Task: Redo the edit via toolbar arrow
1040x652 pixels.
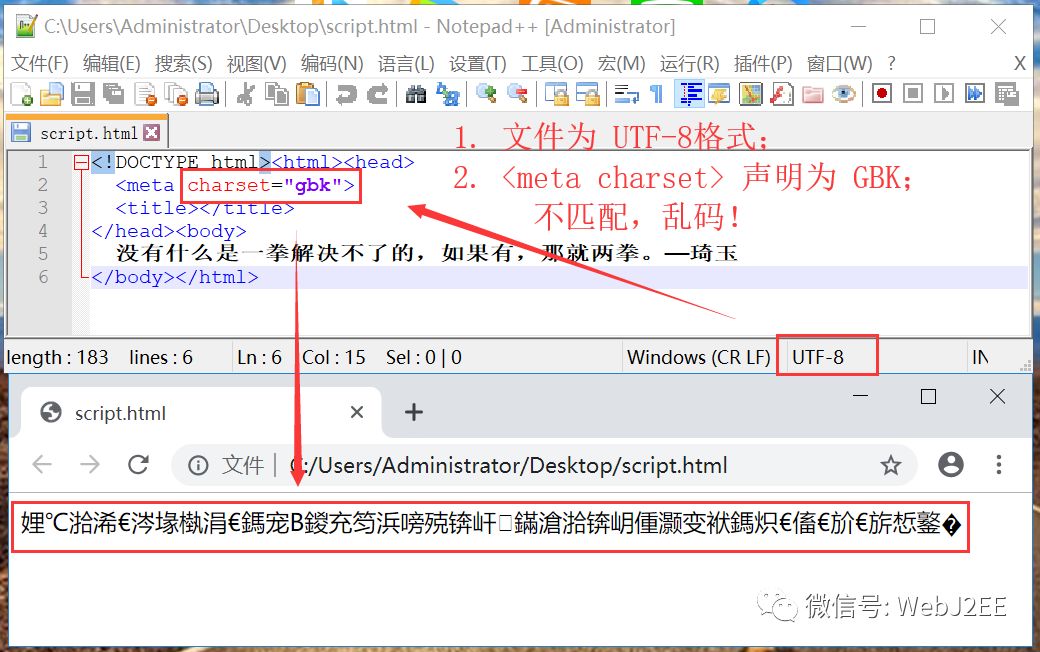Action: [377, 94]
